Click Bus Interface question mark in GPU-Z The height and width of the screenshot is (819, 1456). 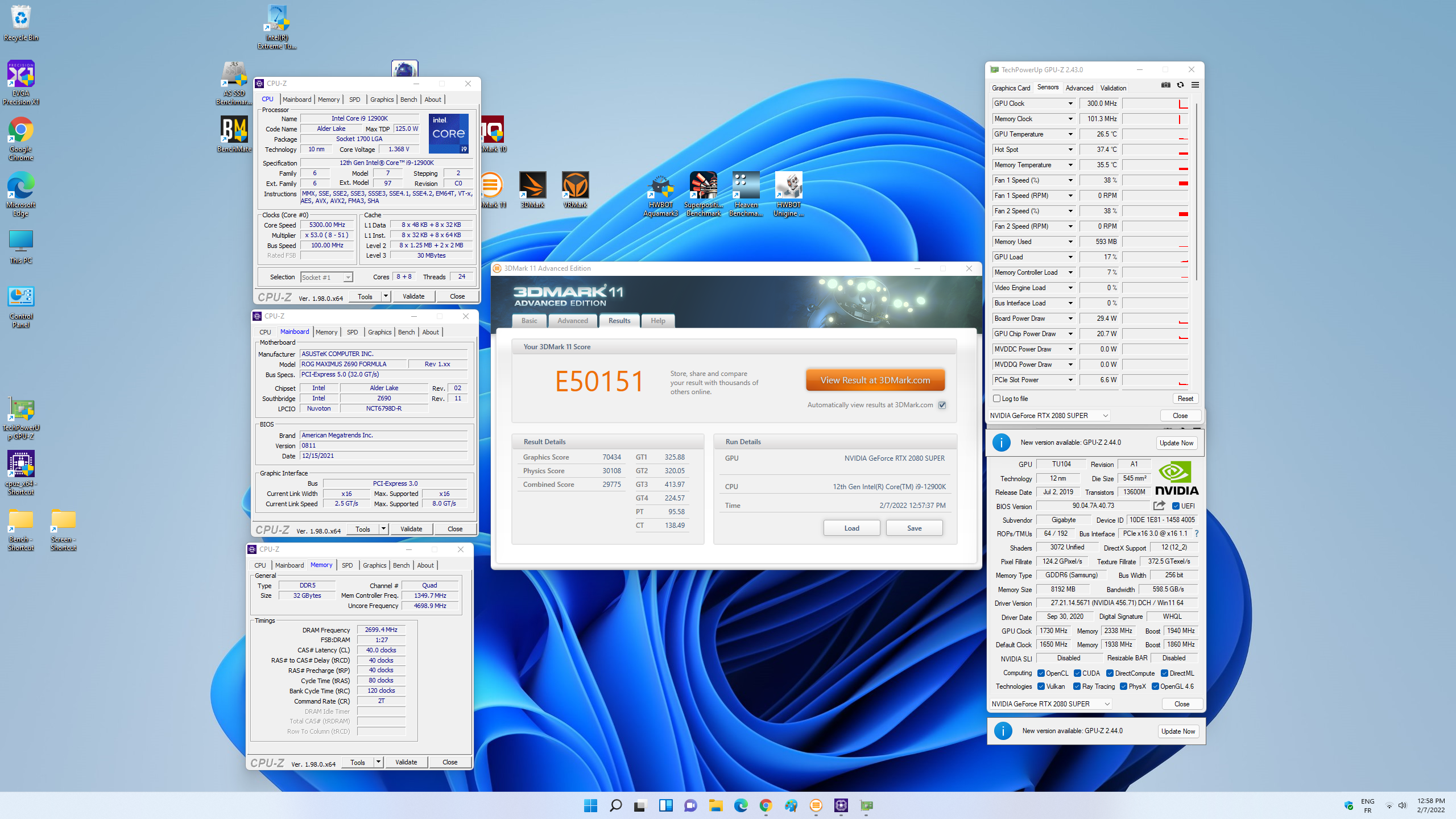(x=1197, y=533)
